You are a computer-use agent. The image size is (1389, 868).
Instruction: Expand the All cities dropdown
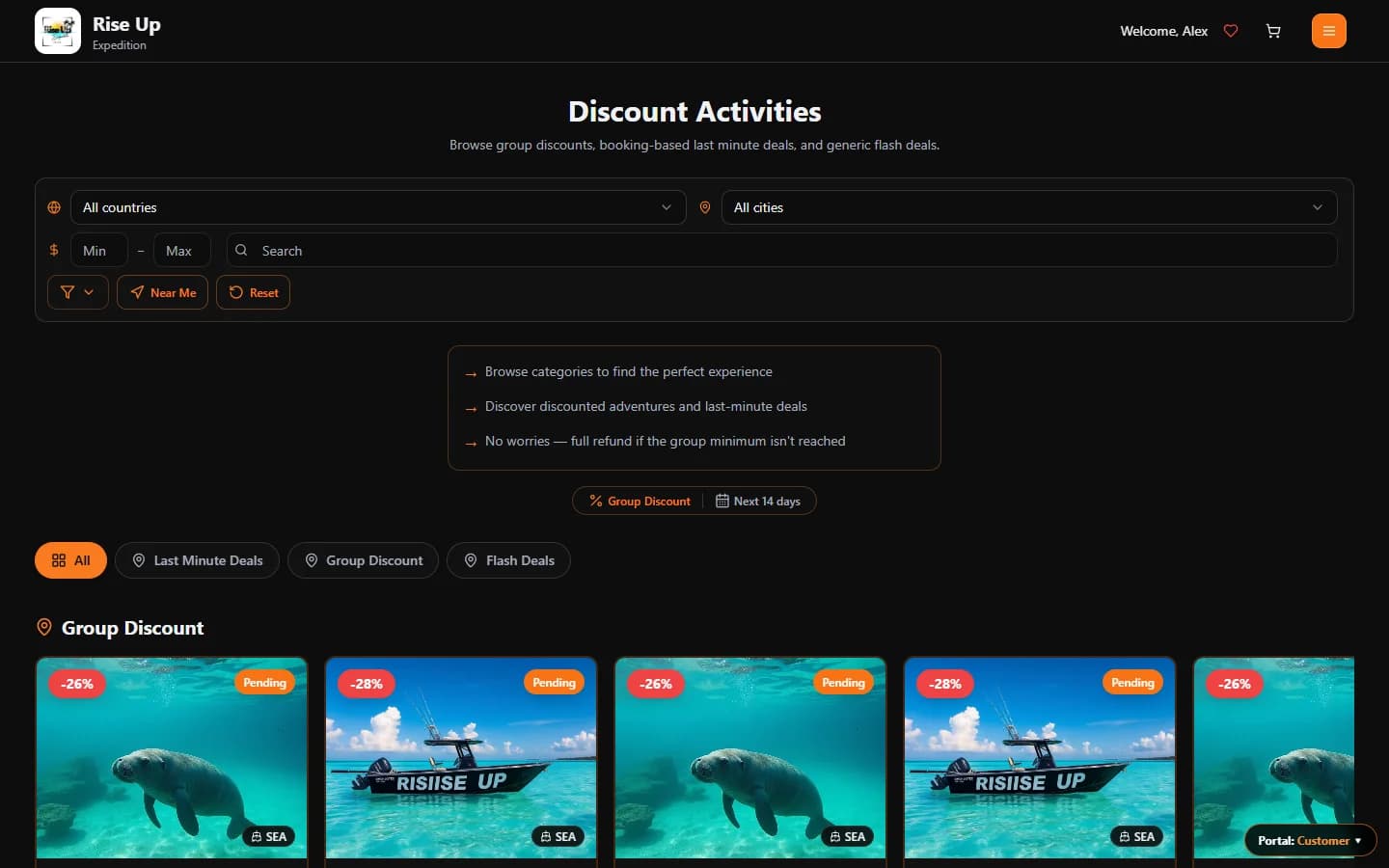point(1029,207)
